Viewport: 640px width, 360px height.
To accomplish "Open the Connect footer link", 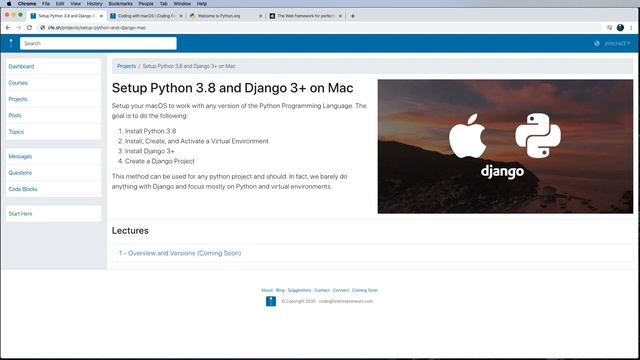I will (341, 290).
